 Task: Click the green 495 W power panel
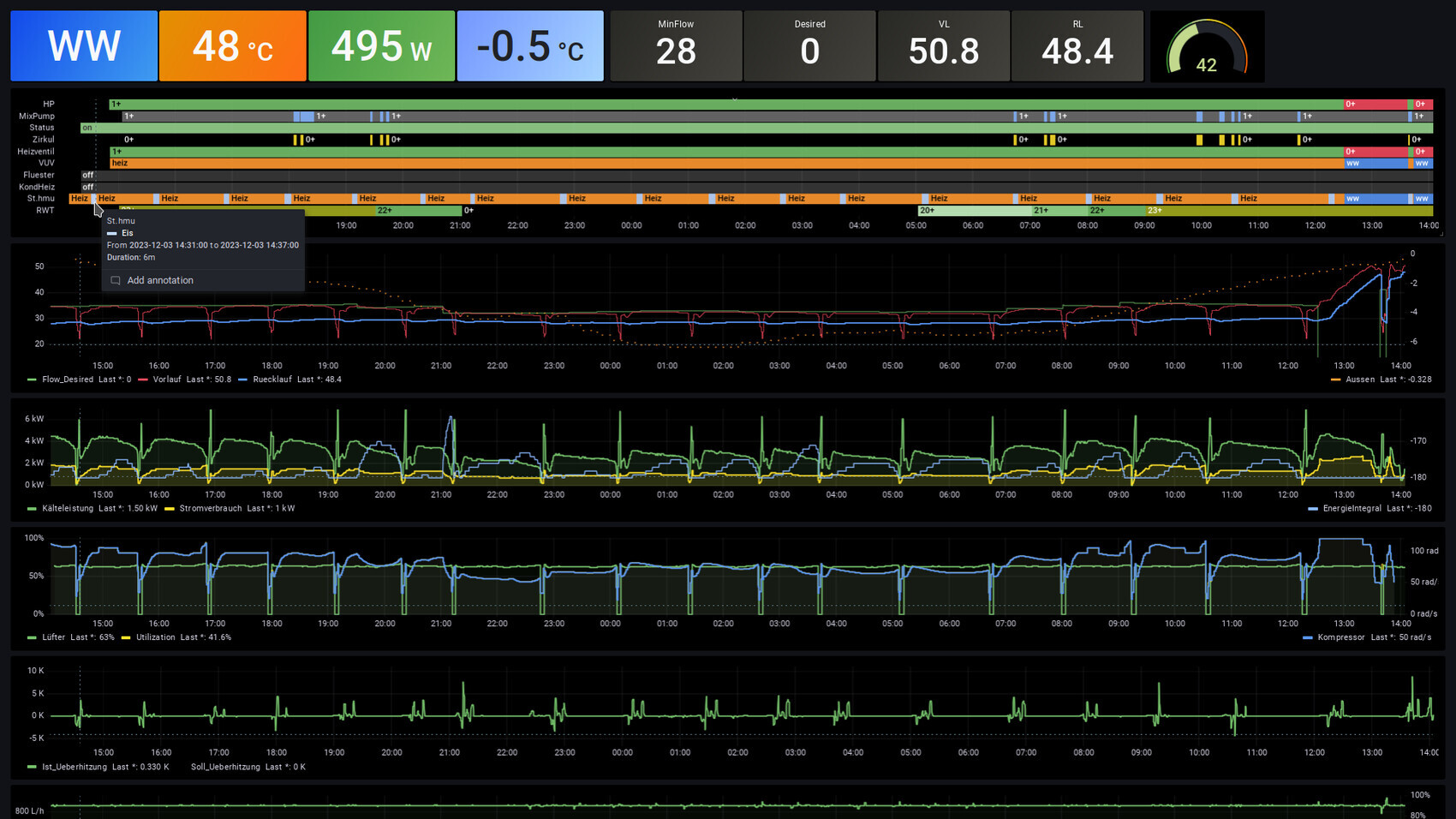tap(381, 46)
